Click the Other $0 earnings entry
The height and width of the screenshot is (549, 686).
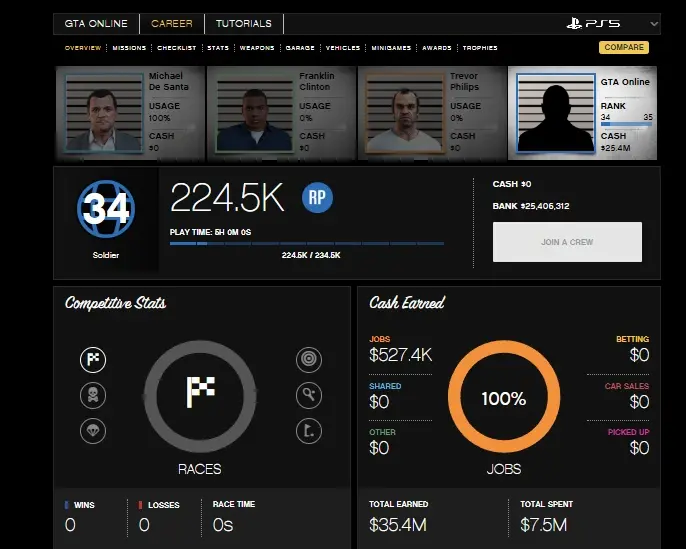tap(382, 442)
